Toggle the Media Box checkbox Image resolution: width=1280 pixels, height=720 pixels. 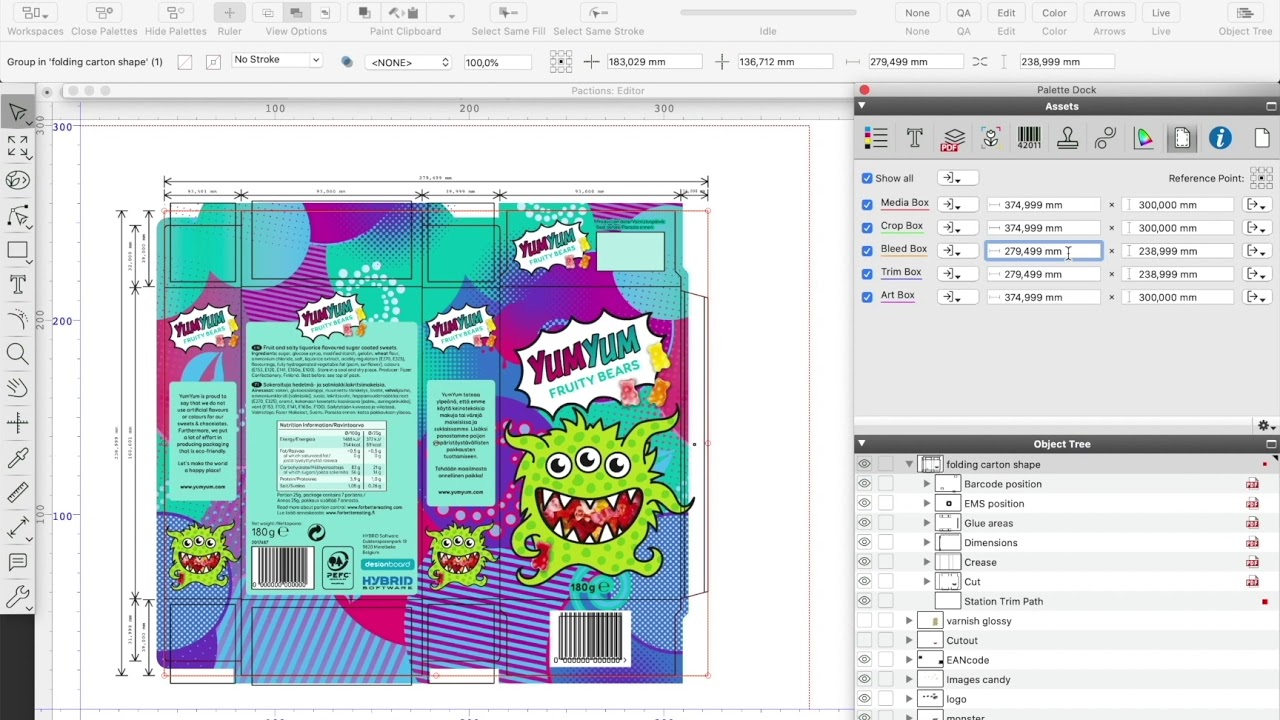[867, 204]
